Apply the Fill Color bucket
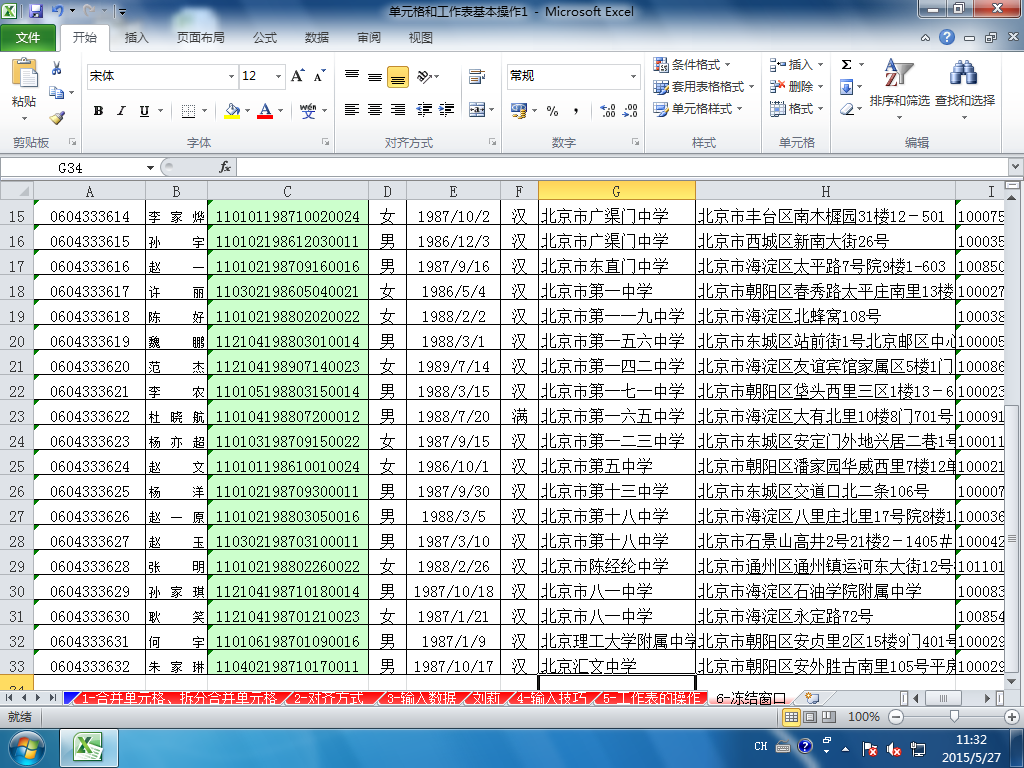Image resolution: width=1024 pixels, height=768 pixels. tap(232, 110)
